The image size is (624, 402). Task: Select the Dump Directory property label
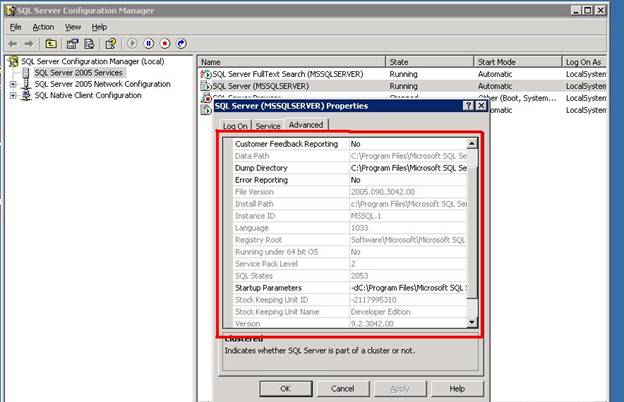click(261, 168)
